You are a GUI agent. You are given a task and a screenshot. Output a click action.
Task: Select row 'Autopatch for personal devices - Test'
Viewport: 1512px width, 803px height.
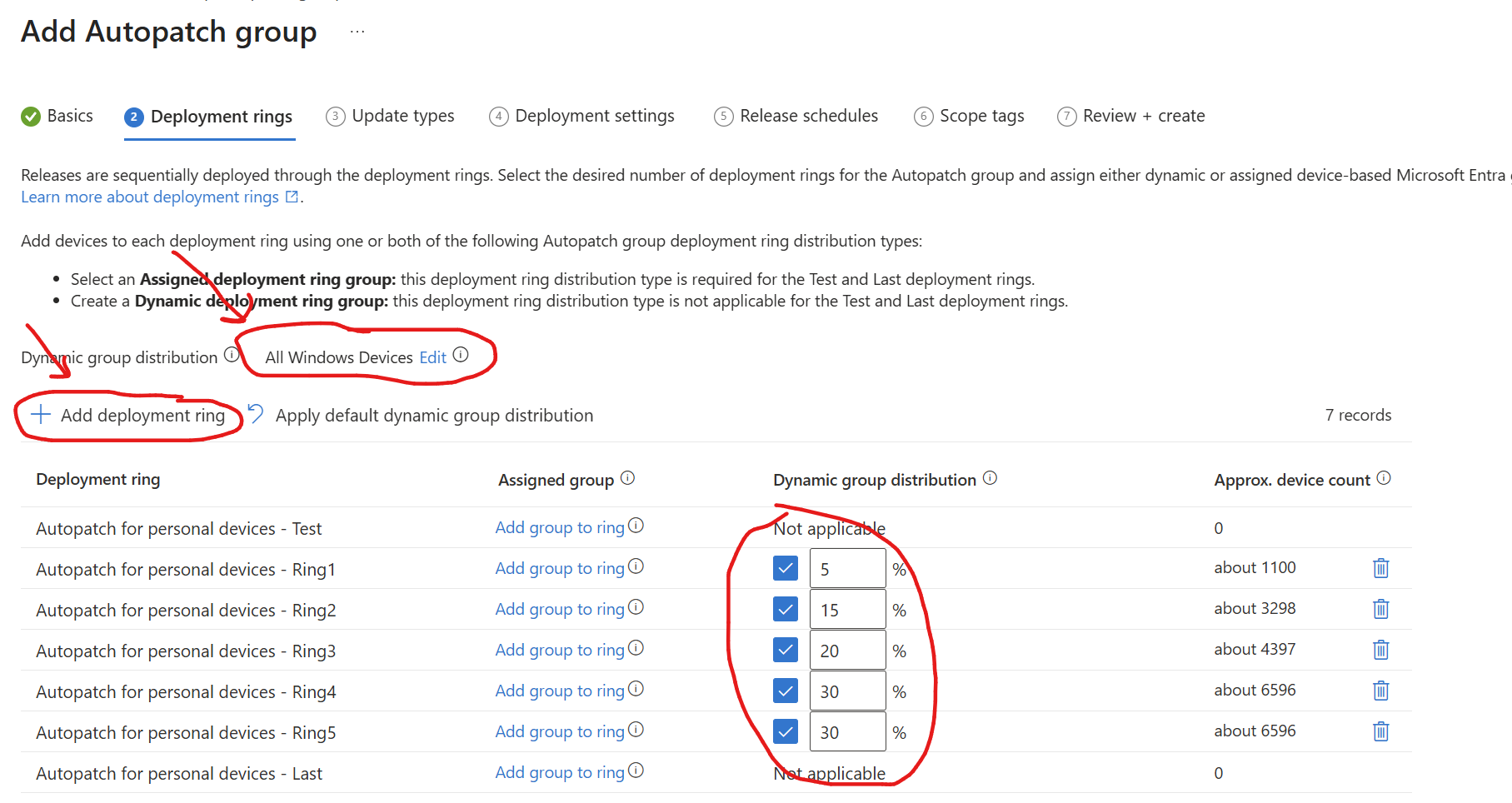tap(716, 527)
